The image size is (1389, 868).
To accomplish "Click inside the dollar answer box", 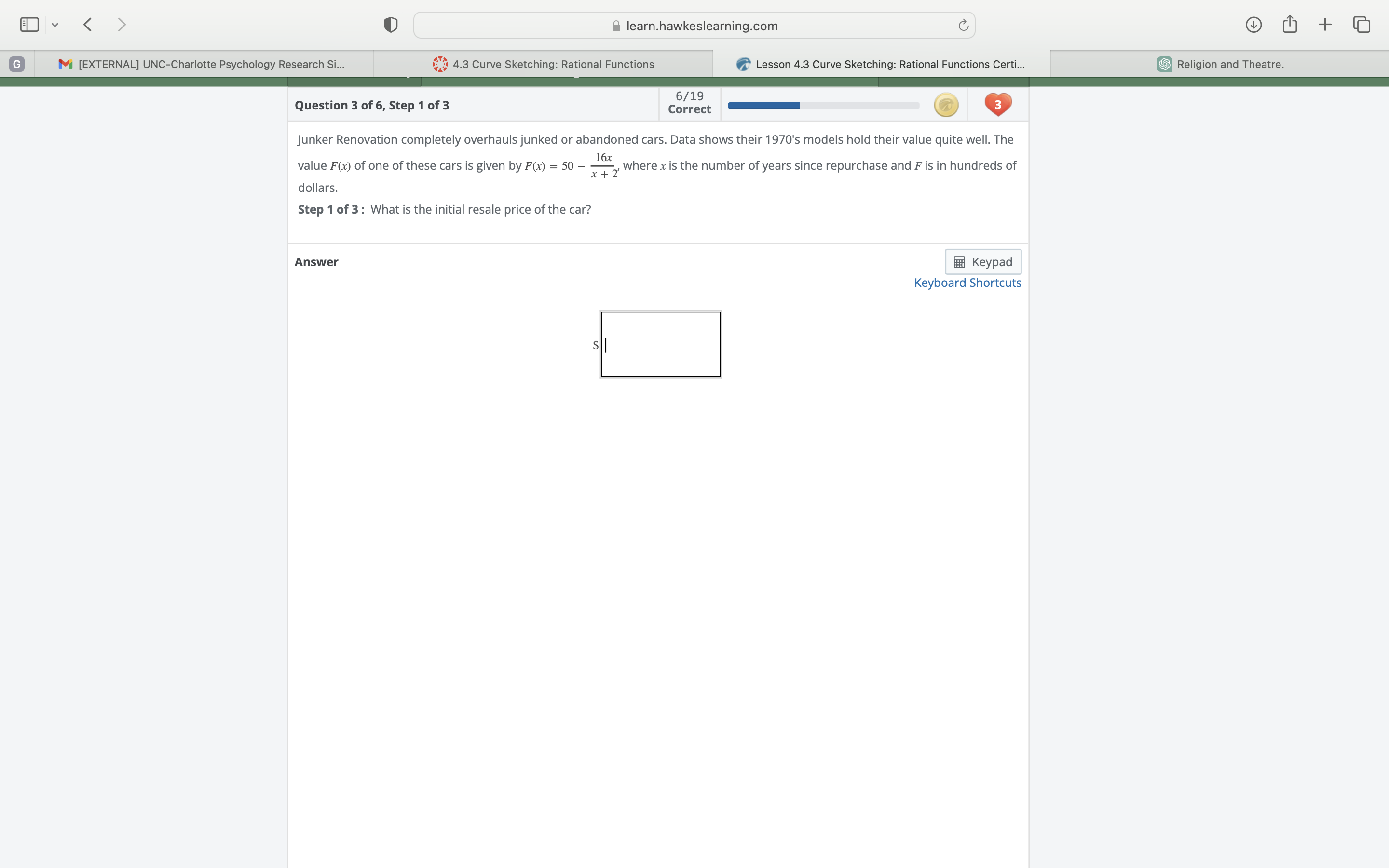I will point(660,344).
